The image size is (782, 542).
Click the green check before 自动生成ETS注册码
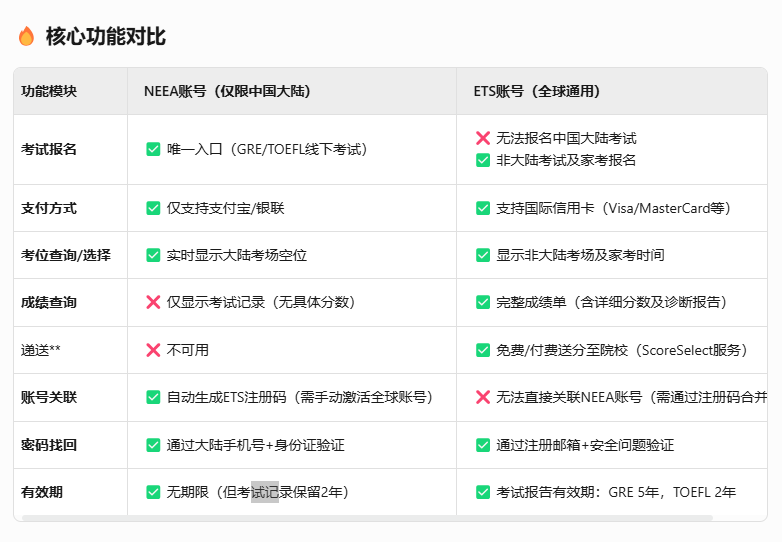click(x=153, y=397)
